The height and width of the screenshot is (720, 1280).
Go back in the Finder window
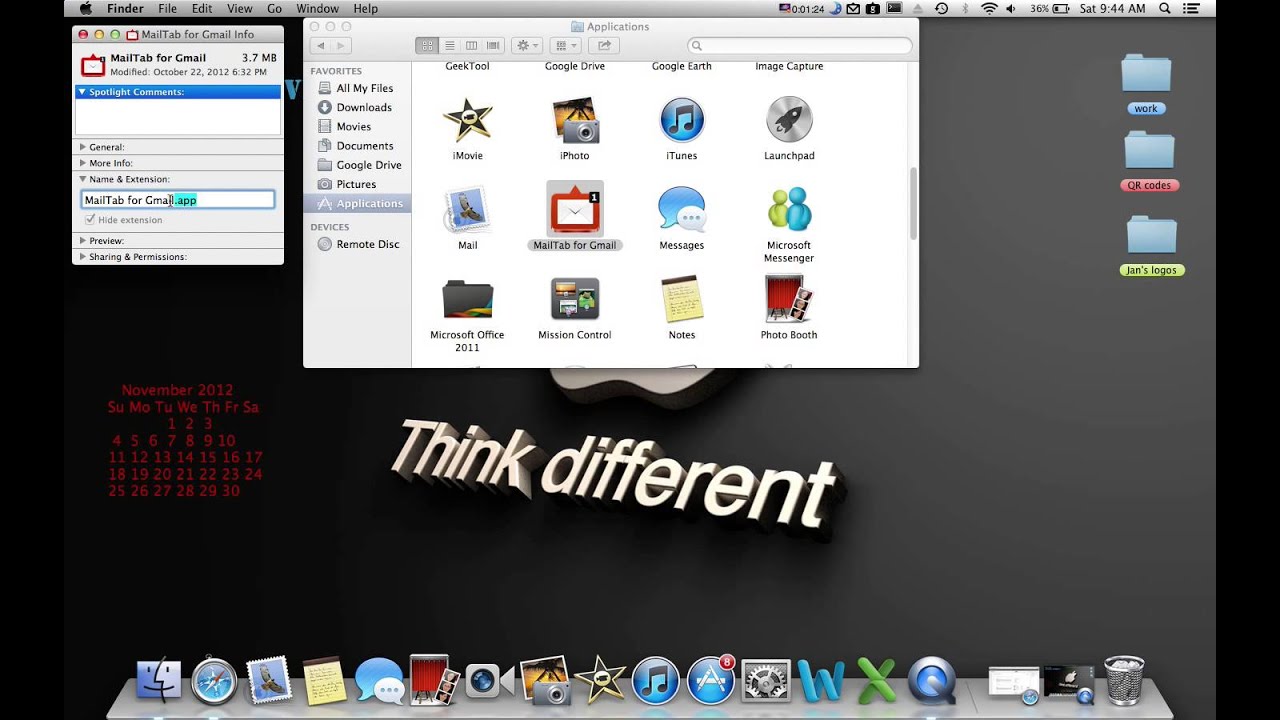pyautogui.click(x=320, y=46)
